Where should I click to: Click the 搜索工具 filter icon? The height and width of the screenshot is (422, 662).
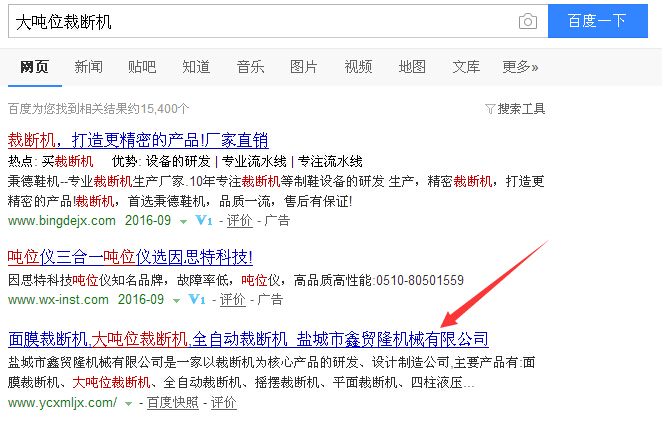[x=490, y=108]
